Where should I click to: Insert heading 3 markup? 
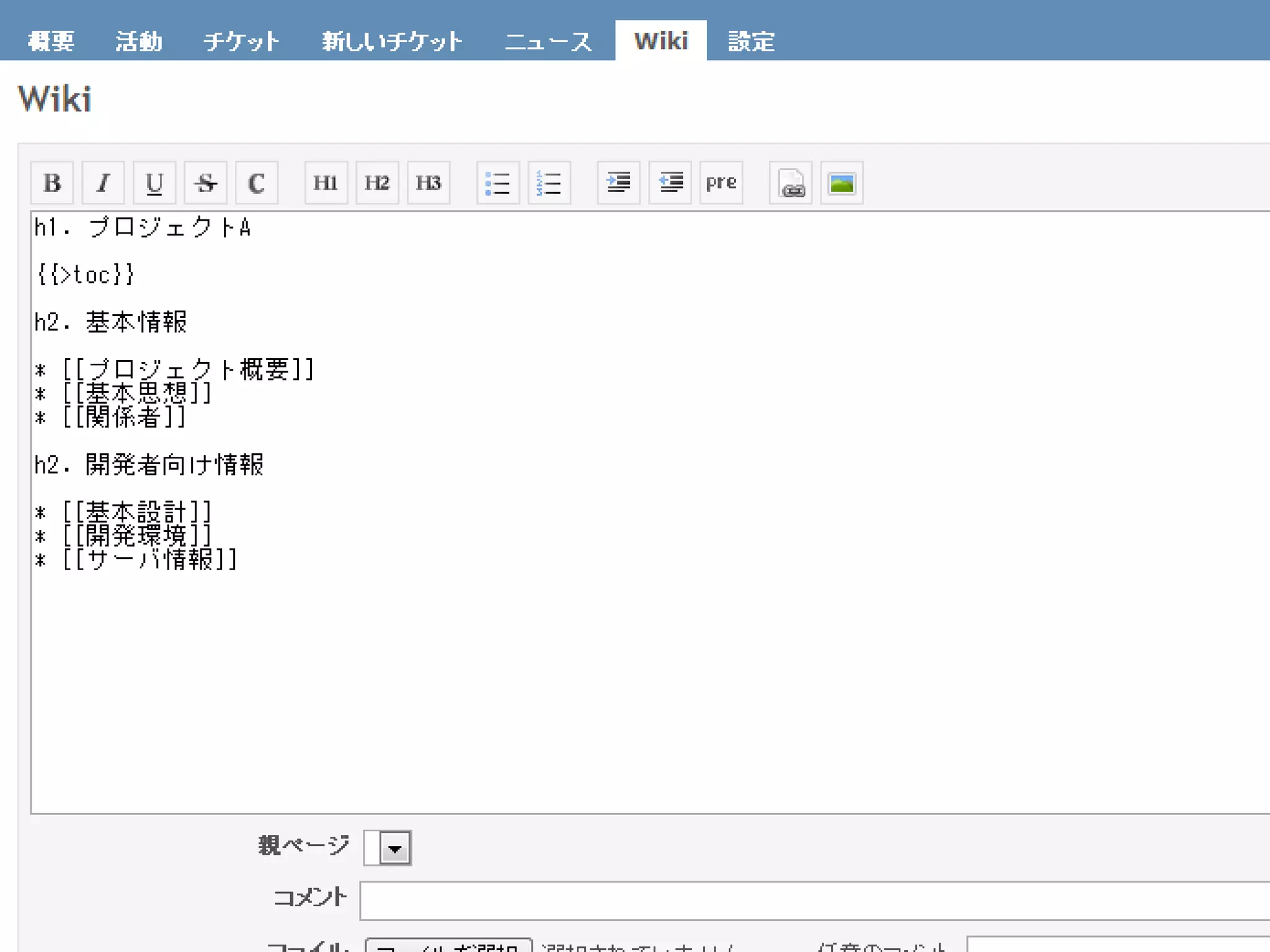[429, 183]
